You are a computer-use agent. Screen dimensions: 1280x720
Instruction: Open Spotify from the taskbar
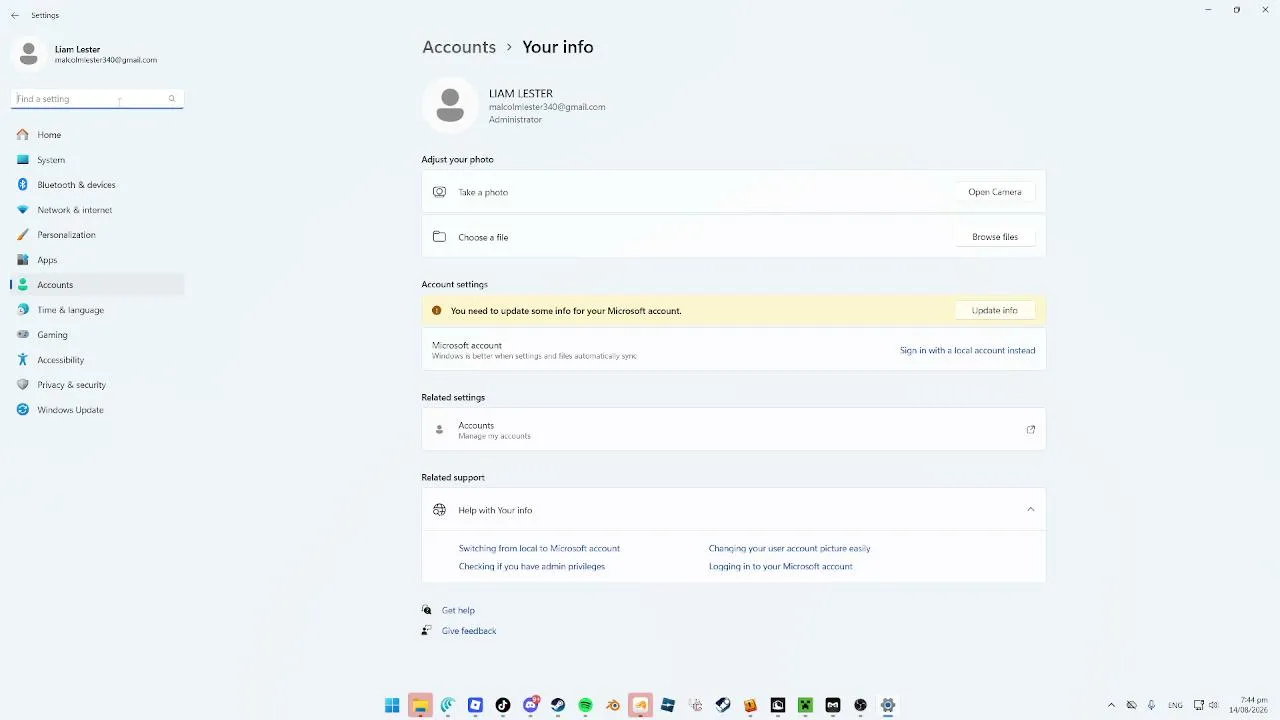tap(586, 705)
